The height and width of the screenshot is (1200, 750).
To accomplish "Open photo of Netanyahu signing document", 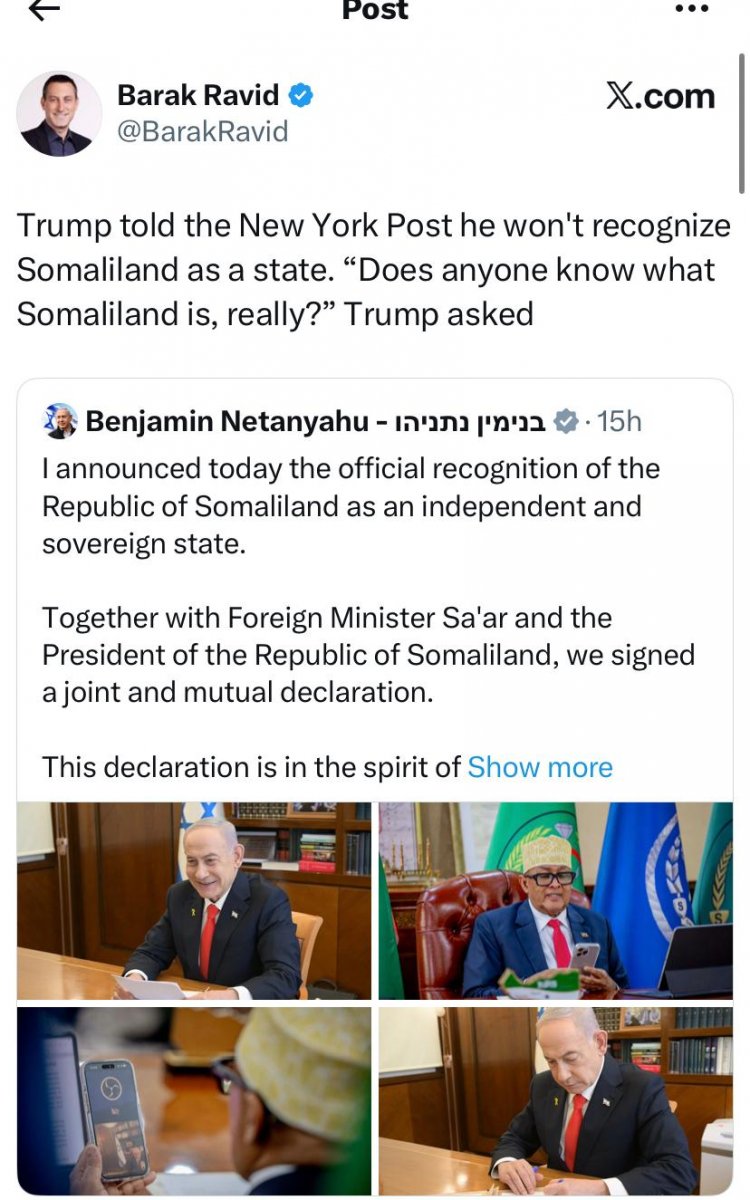I will coord(555,1100).
